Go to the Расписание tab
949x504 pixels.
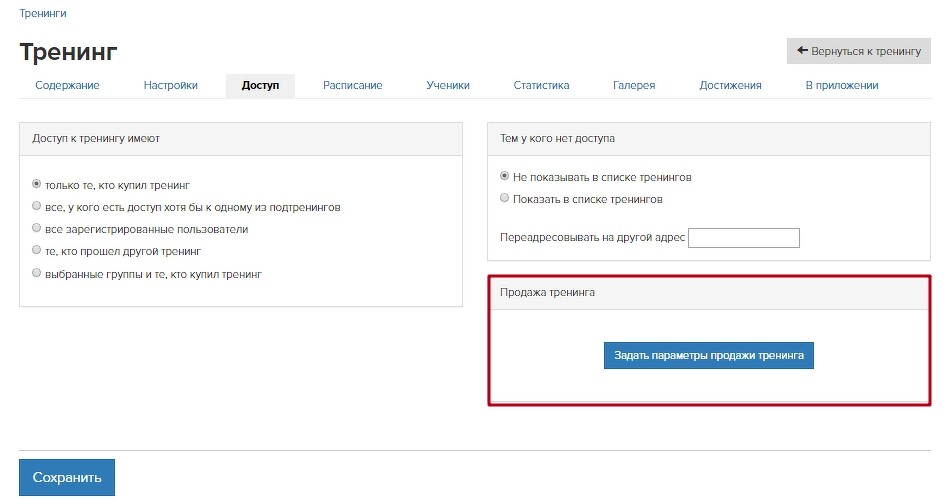(x=353, y=85)
